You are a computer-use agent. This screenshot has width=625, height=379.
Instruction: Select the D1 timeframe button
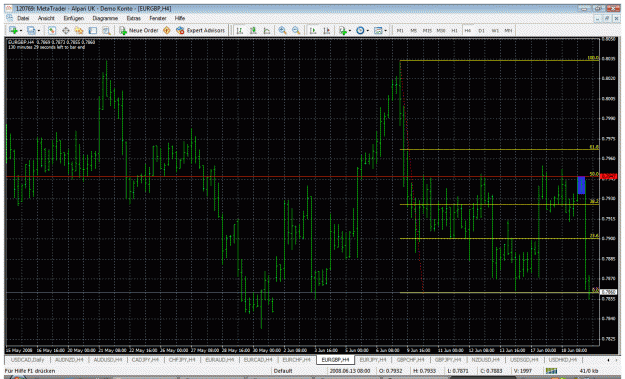coord(481,30)
